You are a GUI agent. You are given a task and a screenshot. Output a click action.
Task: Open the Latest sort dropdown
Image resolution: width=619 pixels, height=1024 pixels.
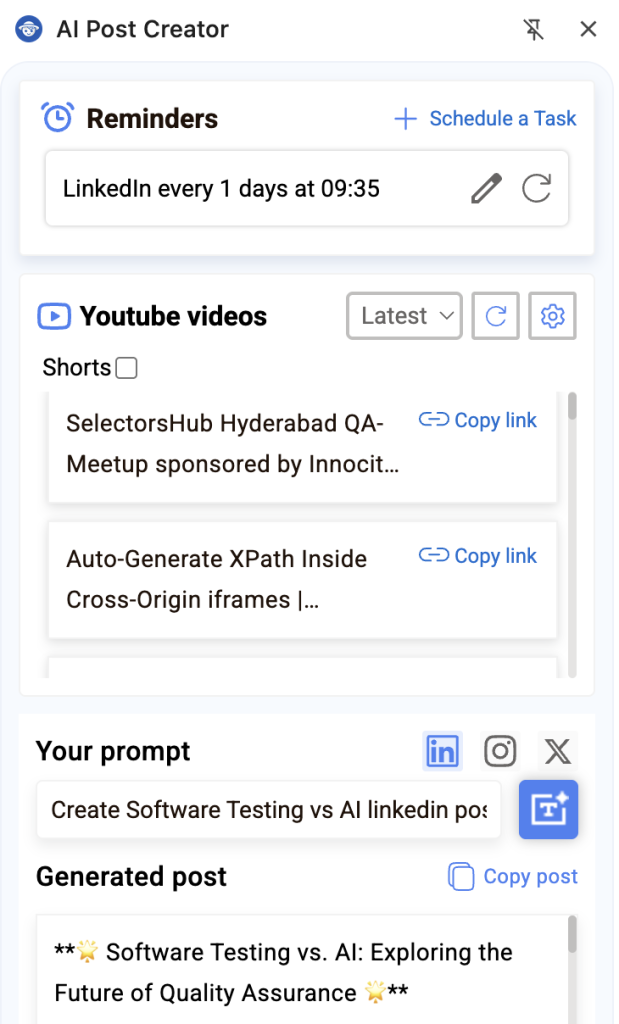(404, 315)
